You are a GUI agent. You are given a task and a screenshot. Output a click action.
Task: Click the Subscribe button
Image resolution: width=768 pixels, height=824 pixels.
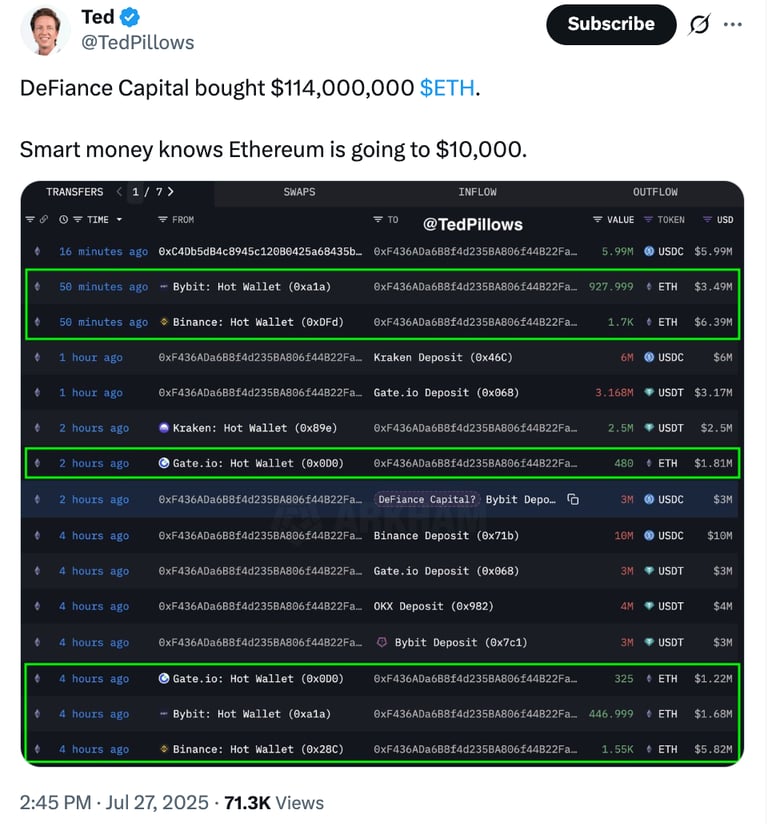[x=611, y=24]
